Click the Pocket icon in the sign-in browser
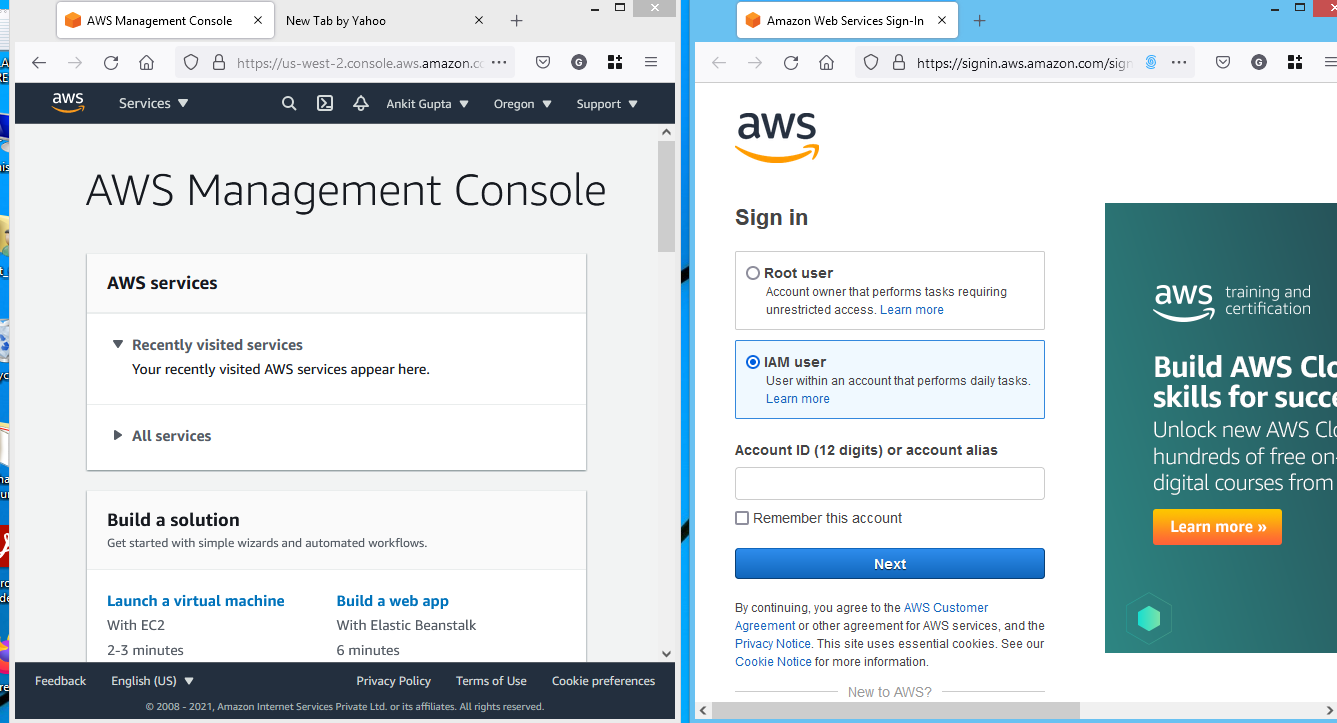The height and width of the screenshot is (723, 1337). (1223, 62)
